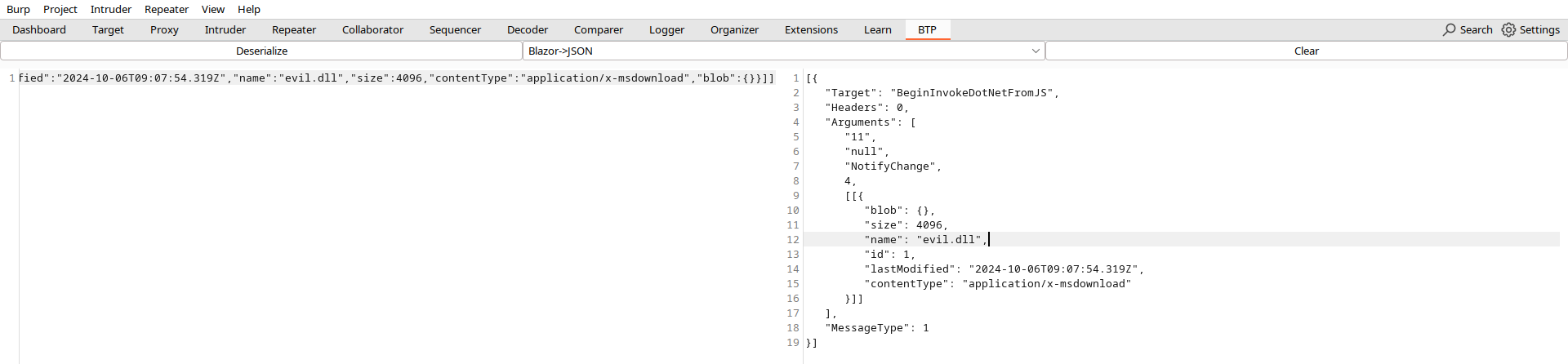Click the "lastModified" timestamp line

coord(1004,269)
